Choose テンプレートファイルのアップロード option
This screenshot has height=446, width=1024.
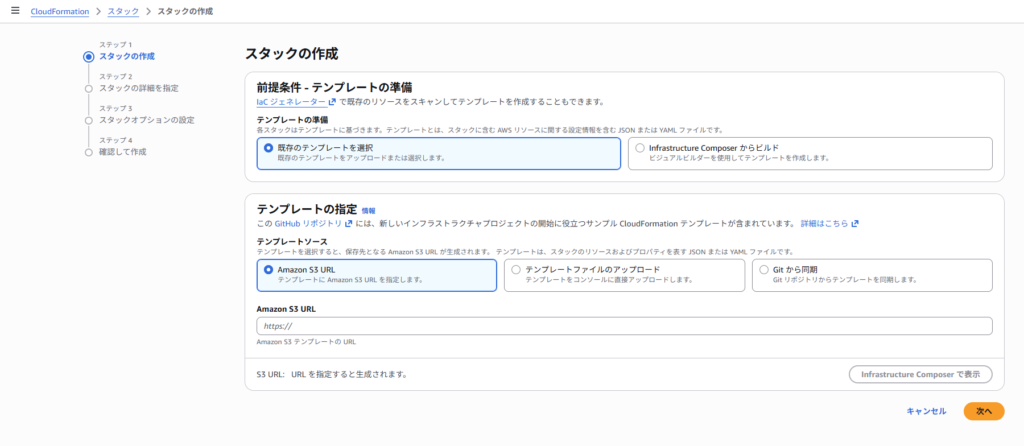[516, 270]
